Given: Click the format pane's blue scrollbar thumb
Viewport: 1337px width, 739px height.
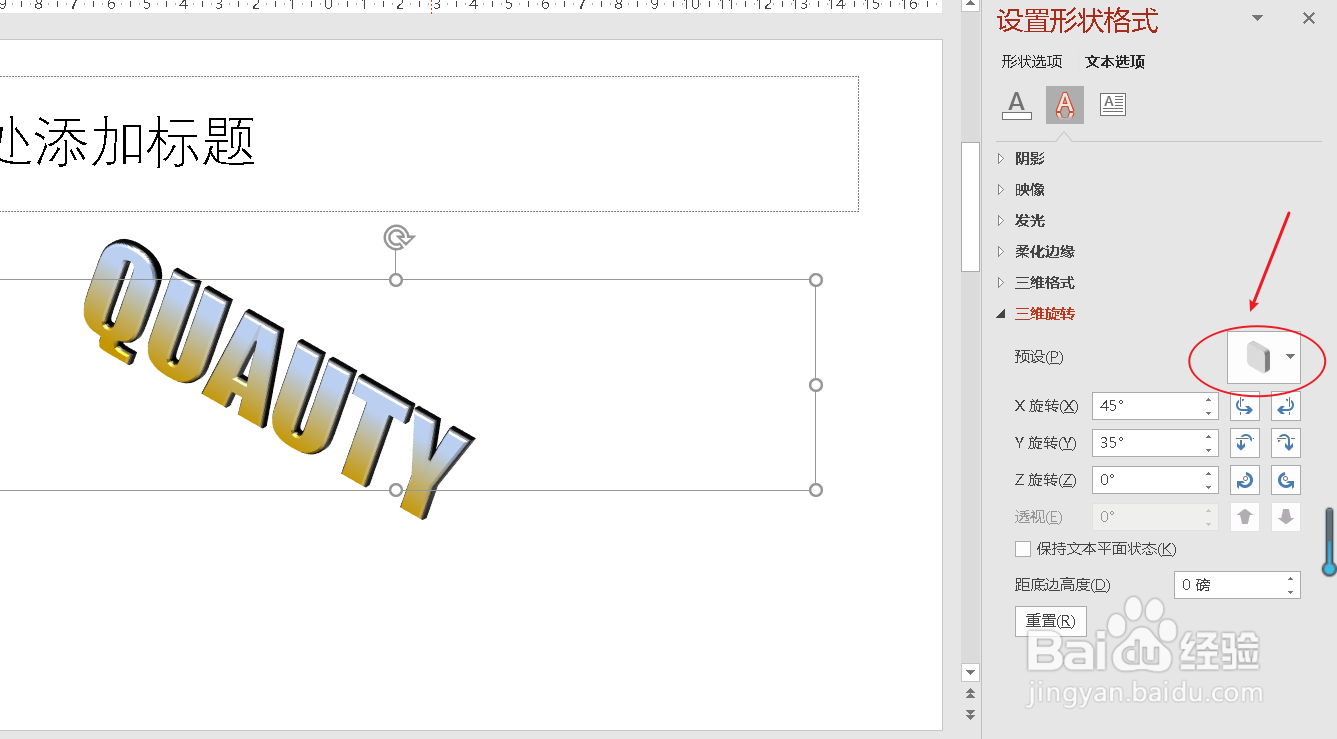Looking at the screenshot, I should (x=1329, y=541).
